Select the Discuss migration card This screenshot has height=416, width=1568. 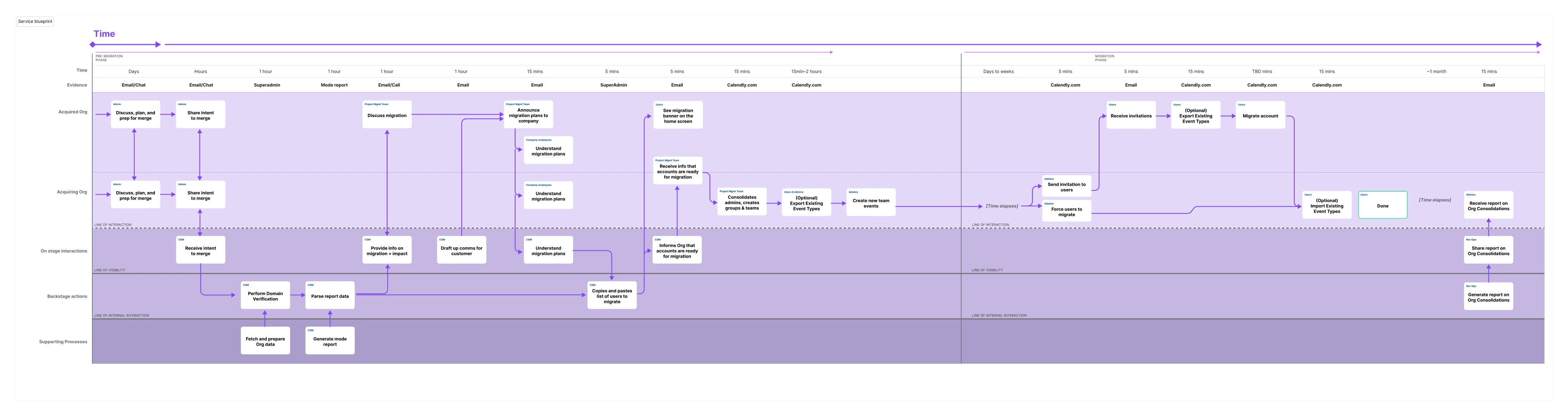coord(387,114)
